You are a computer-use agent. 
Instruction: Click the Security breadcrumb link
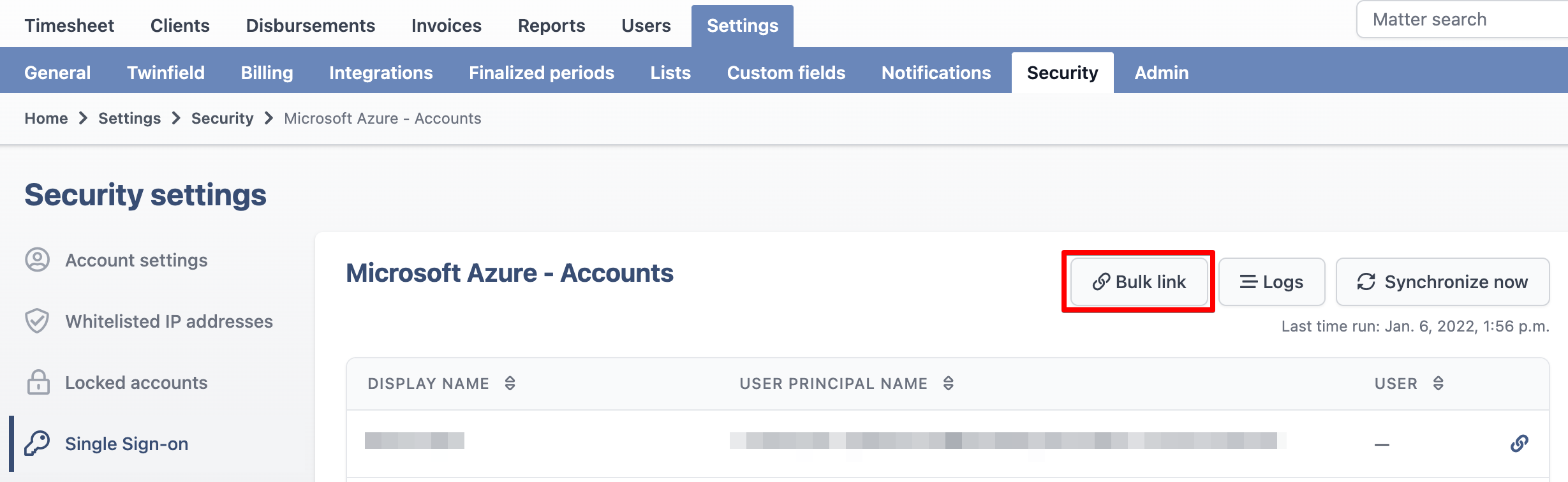[x=222, y=119]
